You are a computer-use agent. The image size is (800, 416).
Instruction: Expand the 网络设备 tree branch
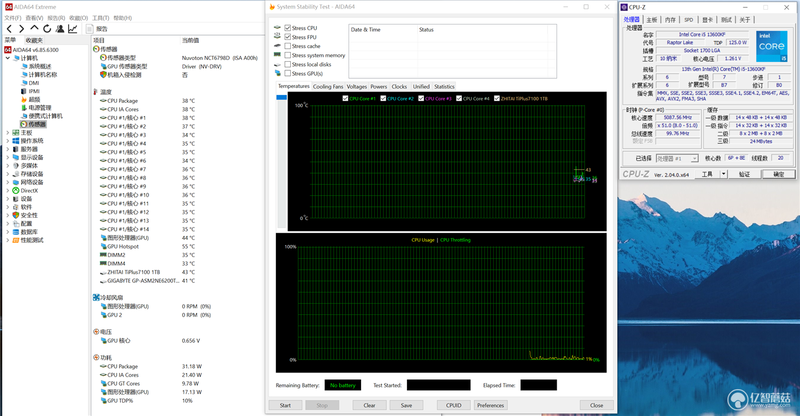click(x=8, y=182)
